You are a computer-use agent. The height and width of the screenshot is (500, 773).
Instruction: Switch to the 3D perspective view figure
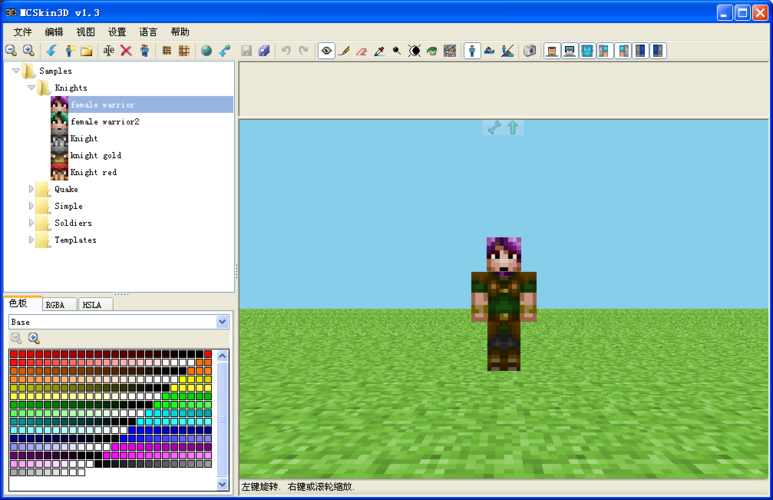point(472,50)
